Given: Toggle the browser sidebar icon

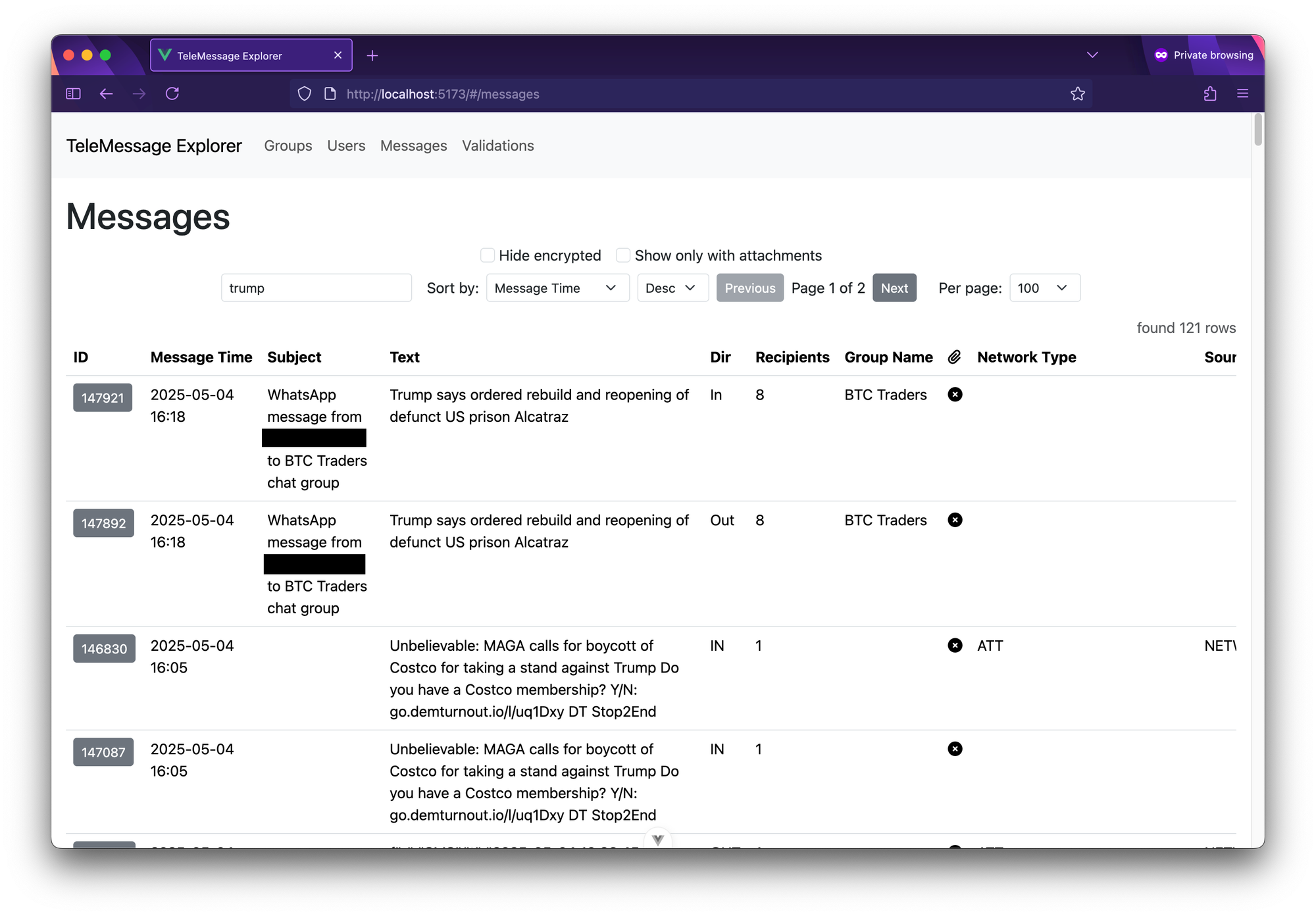Looking at the screenshot, I should tap(73, 93).
